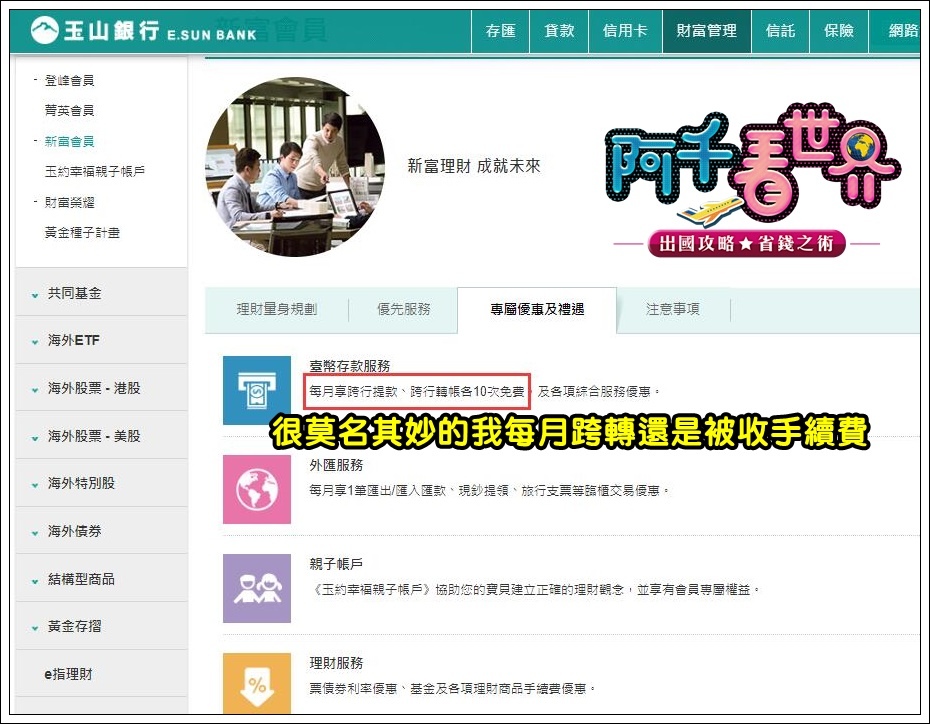930x724 pixels.
Task: Click the orange percent wealth service icon
Action: click(257, 684)
